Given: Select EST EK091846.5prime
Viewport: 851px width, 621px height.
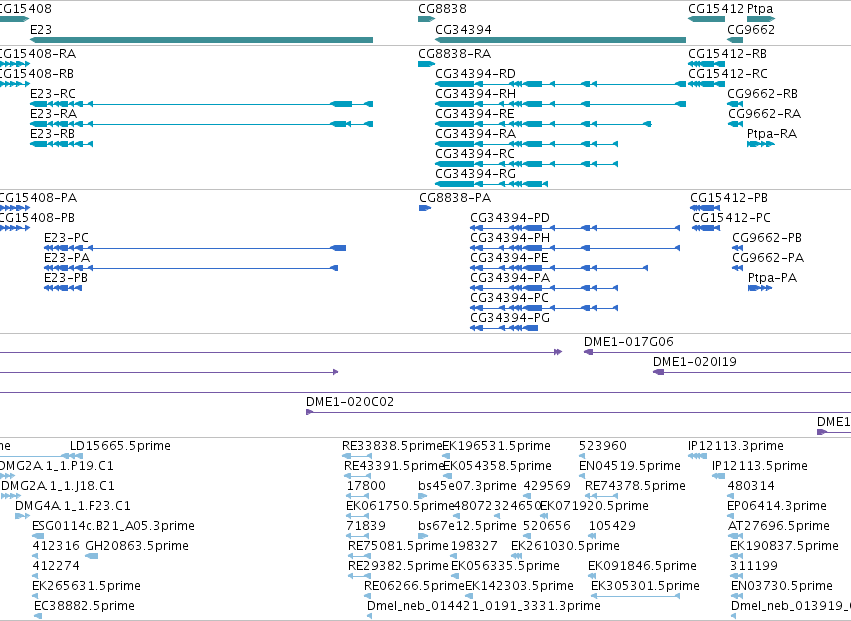Looking at the screenshot, I should point(642,567).
